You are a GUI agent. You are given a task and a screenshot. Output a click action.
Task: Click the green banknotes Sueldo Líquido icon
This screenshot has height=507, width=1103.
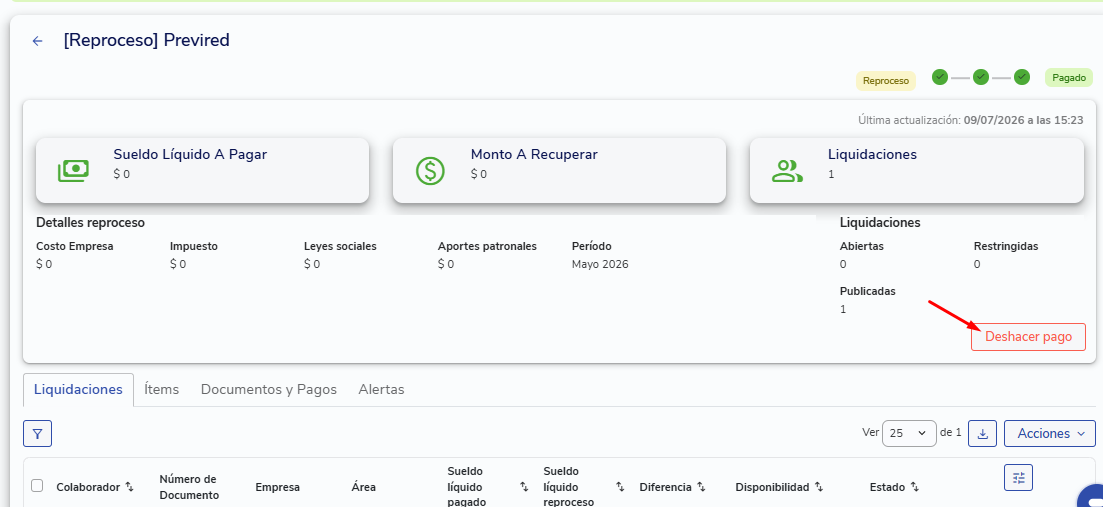[73, 171]
